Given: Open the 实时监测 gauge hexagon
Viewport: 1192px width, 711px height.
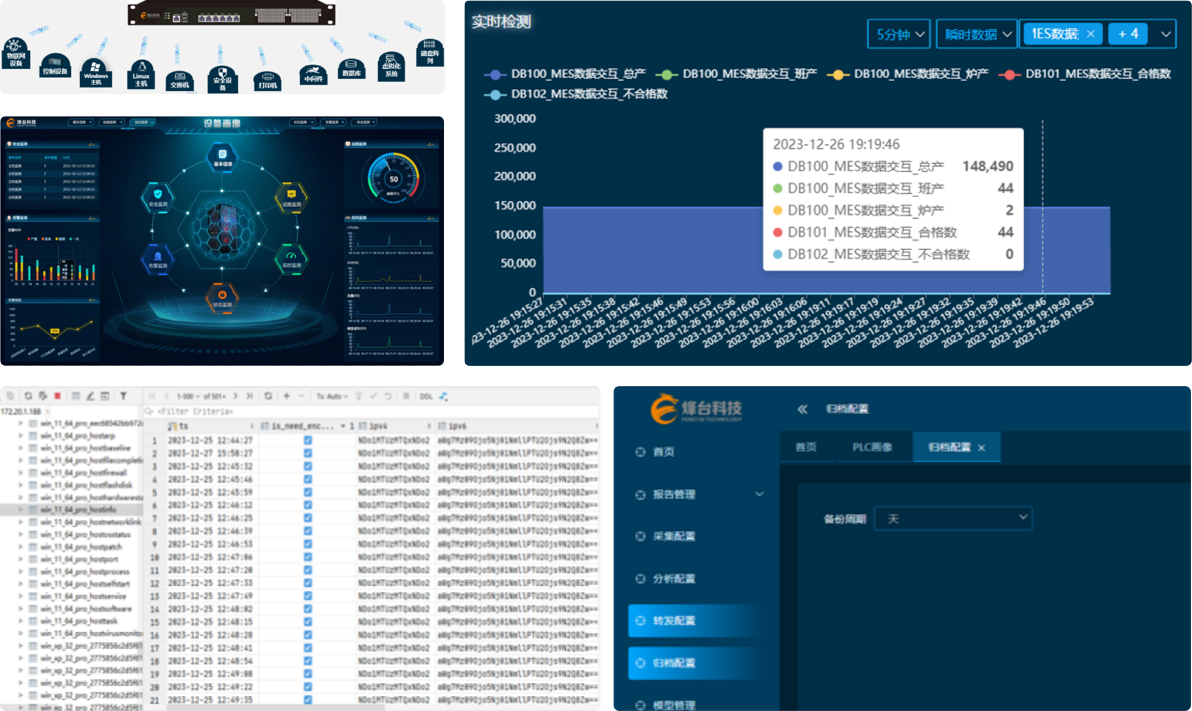Looking at the screenshot, I should [291, 257].
